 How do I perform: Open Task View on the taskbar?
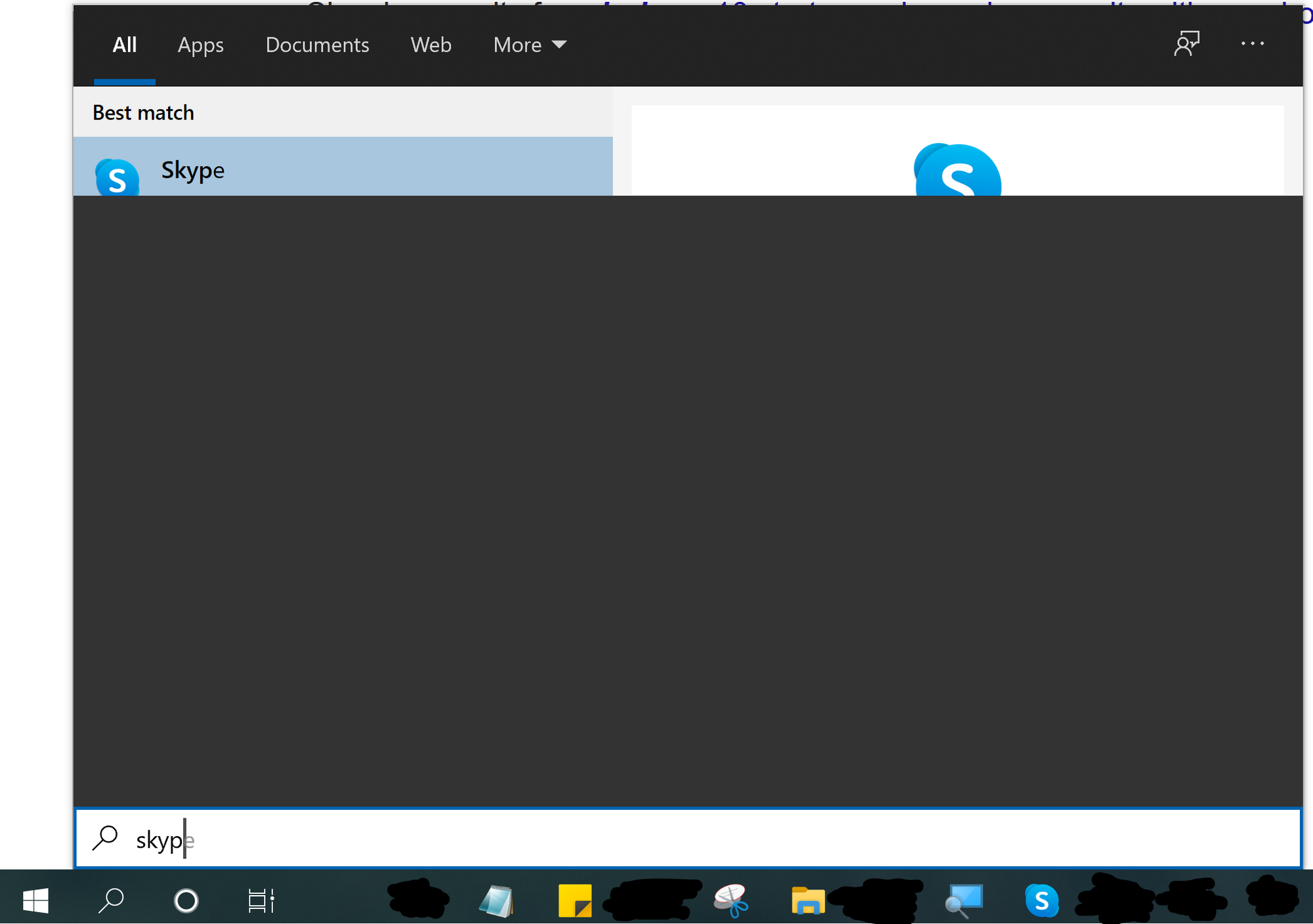261,900
